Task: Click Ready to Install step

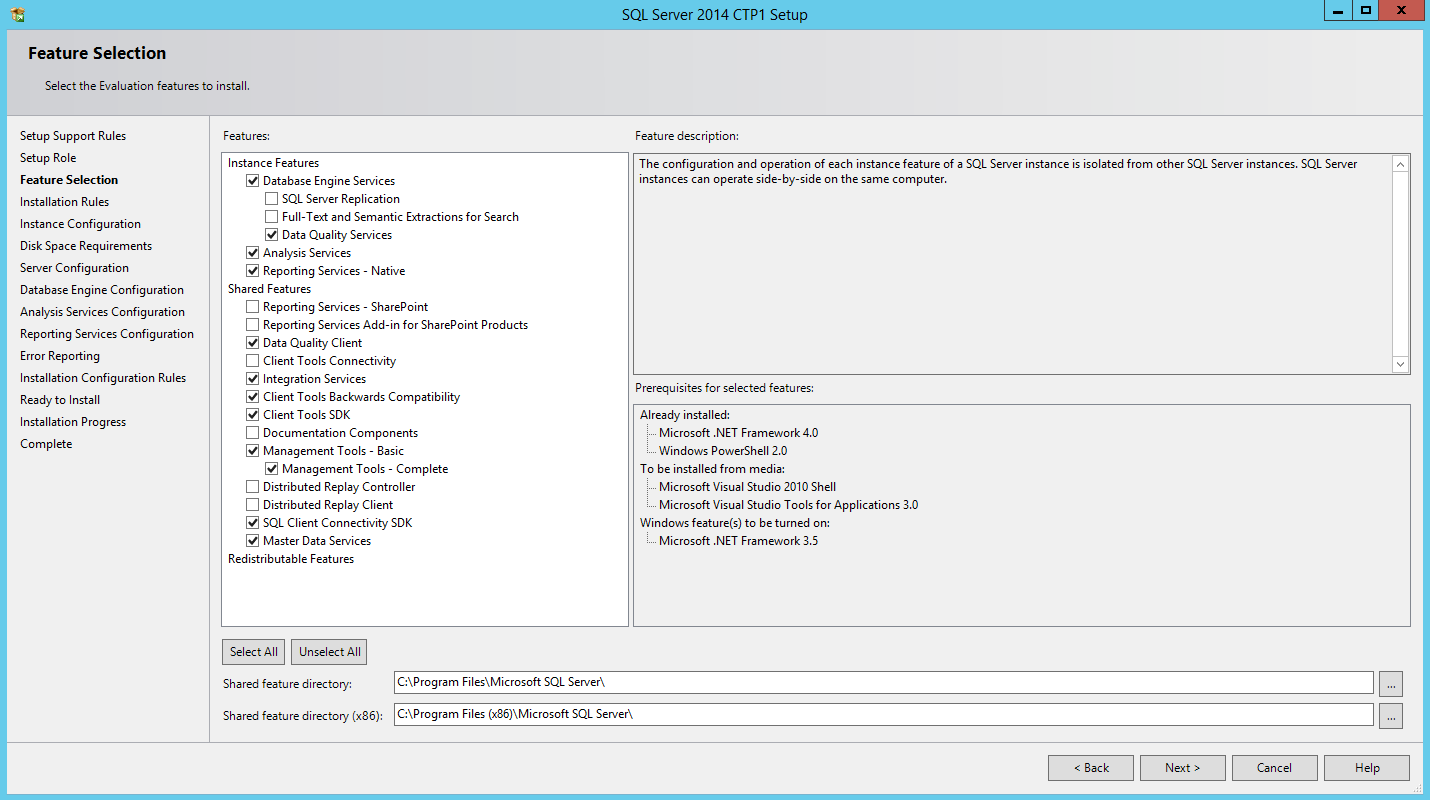Action: pyautogui.click(x=60, y=400)
